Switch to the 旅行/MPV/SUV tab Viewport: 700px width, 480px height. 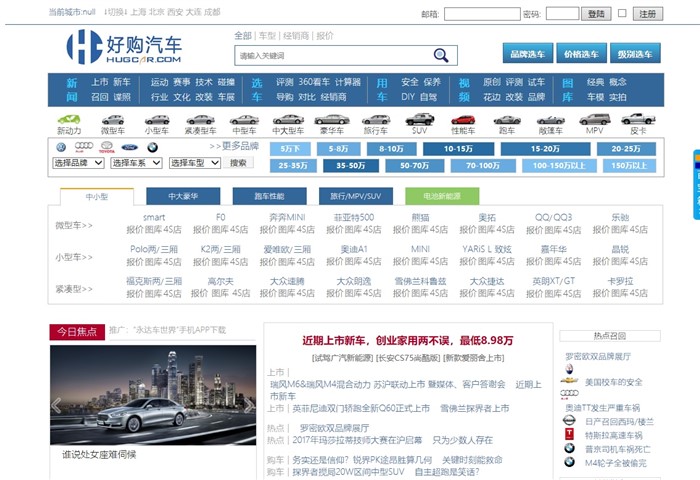[x=356, y=196]
